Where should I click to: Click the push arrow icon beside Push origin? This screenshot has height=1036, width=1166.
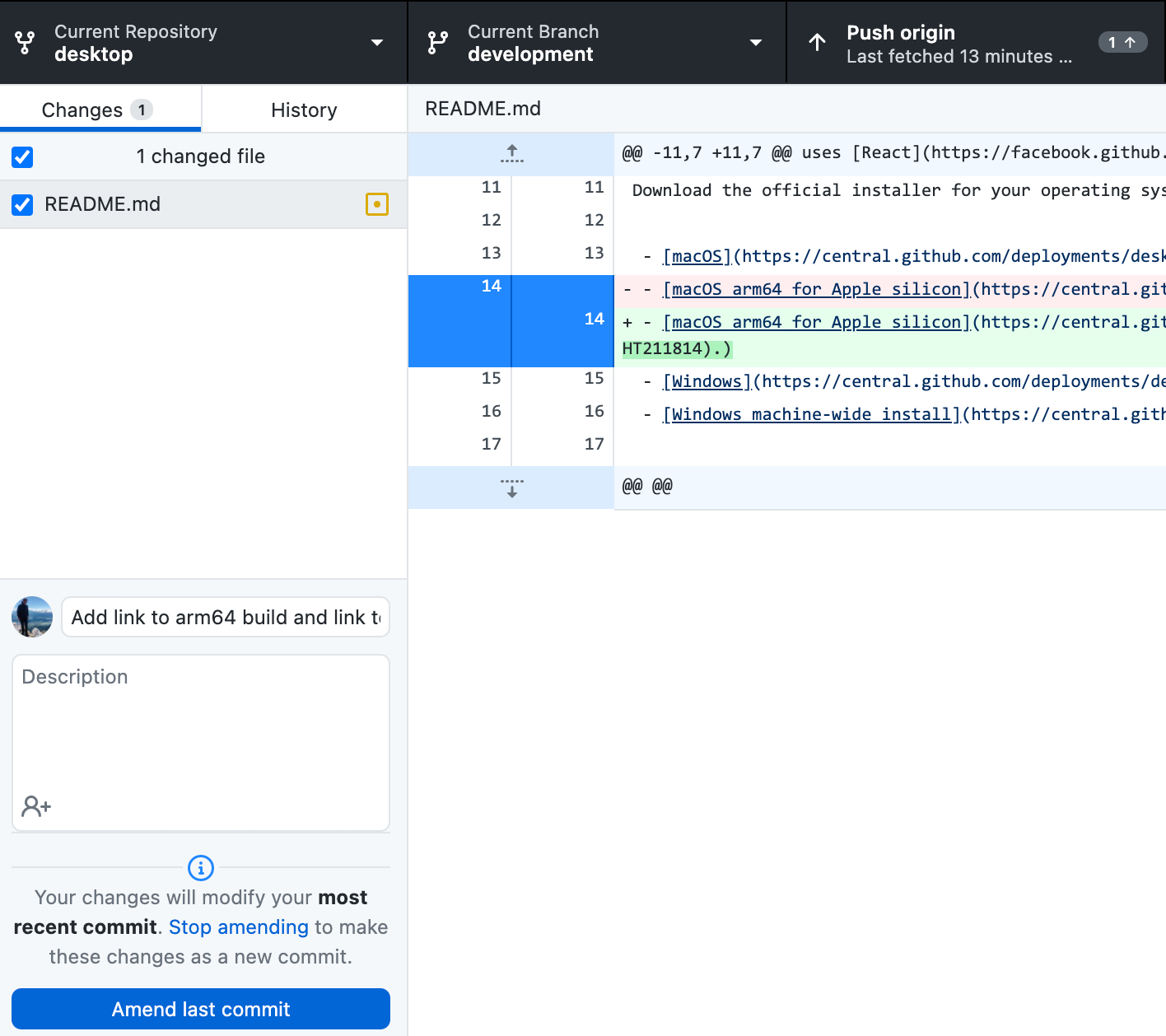coord(817,43)
